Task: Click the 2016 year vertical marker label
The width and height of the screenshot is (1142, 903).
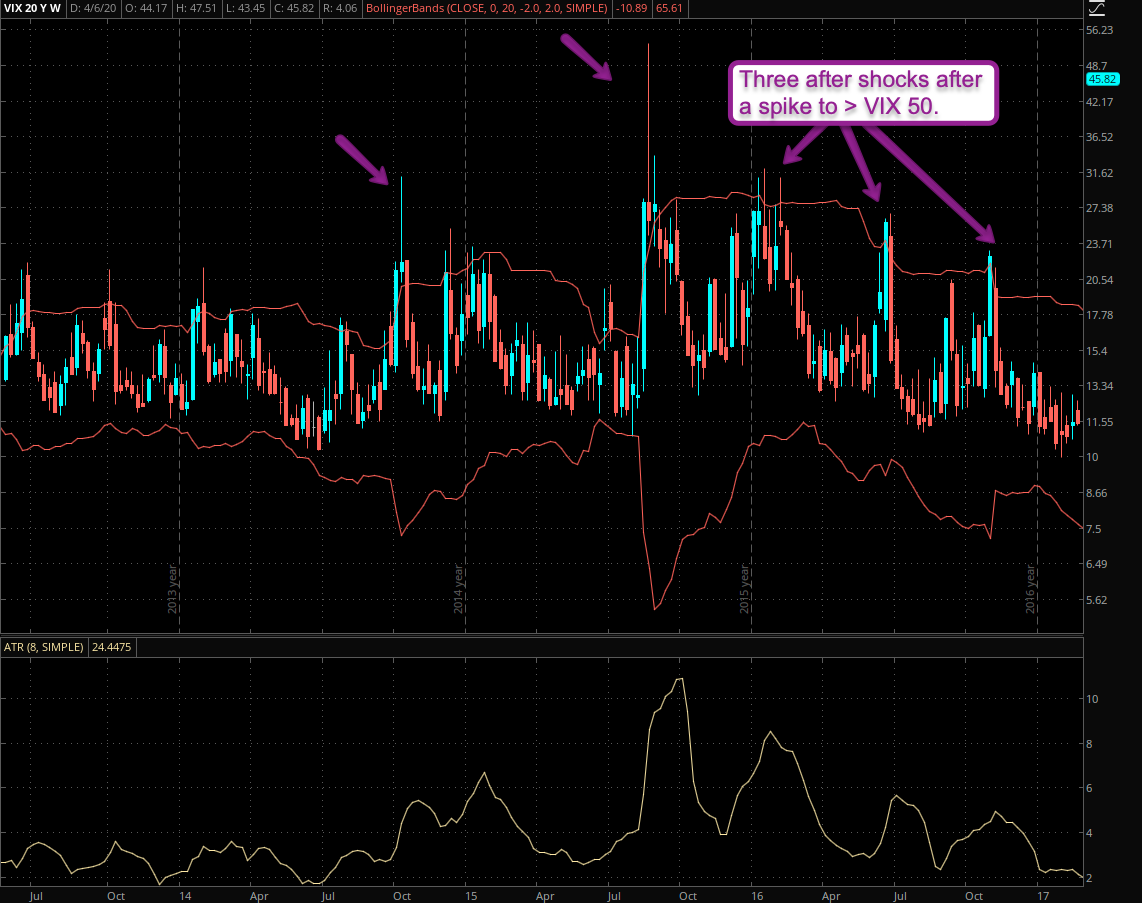Action: (x=1030, y=589)
